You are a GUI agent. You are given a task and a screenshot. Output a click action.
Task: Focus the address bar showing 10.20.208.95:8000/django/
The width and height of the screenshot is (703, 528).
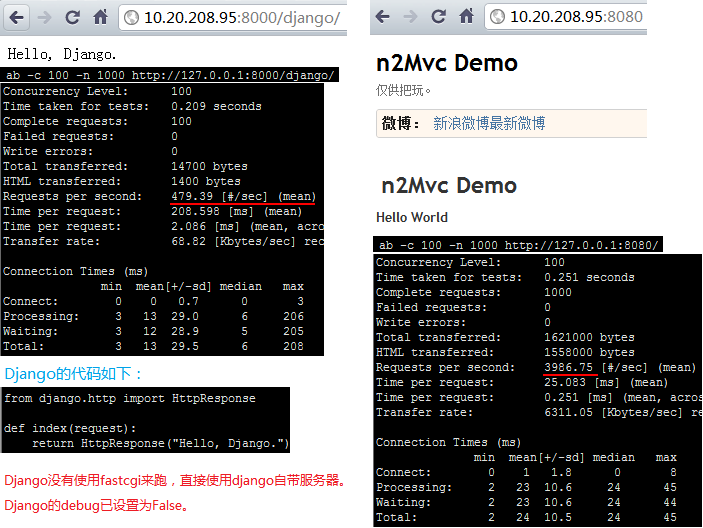240,18
